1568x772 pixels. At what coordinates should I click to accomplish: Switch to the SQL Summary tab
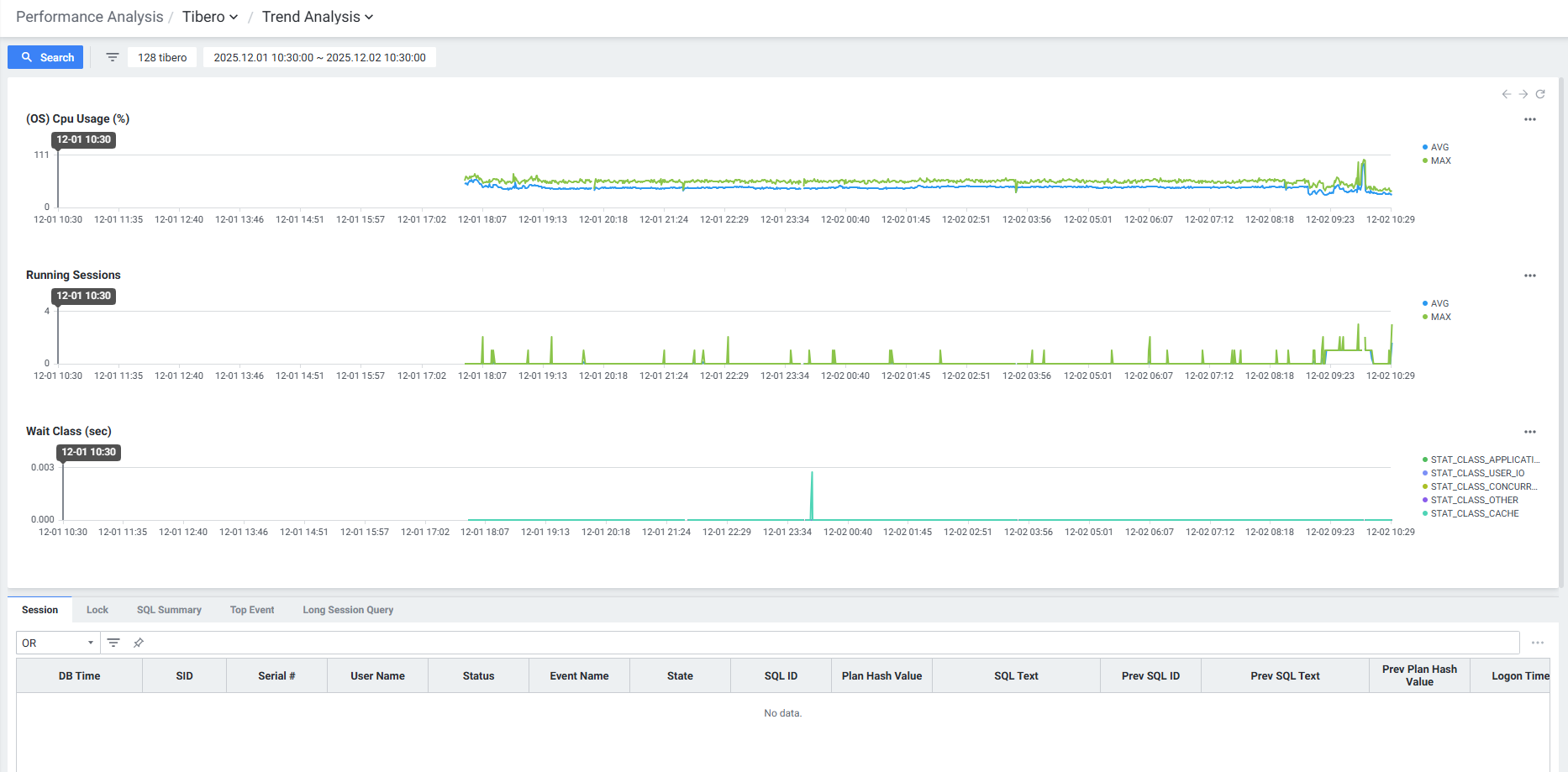(169, 610)
